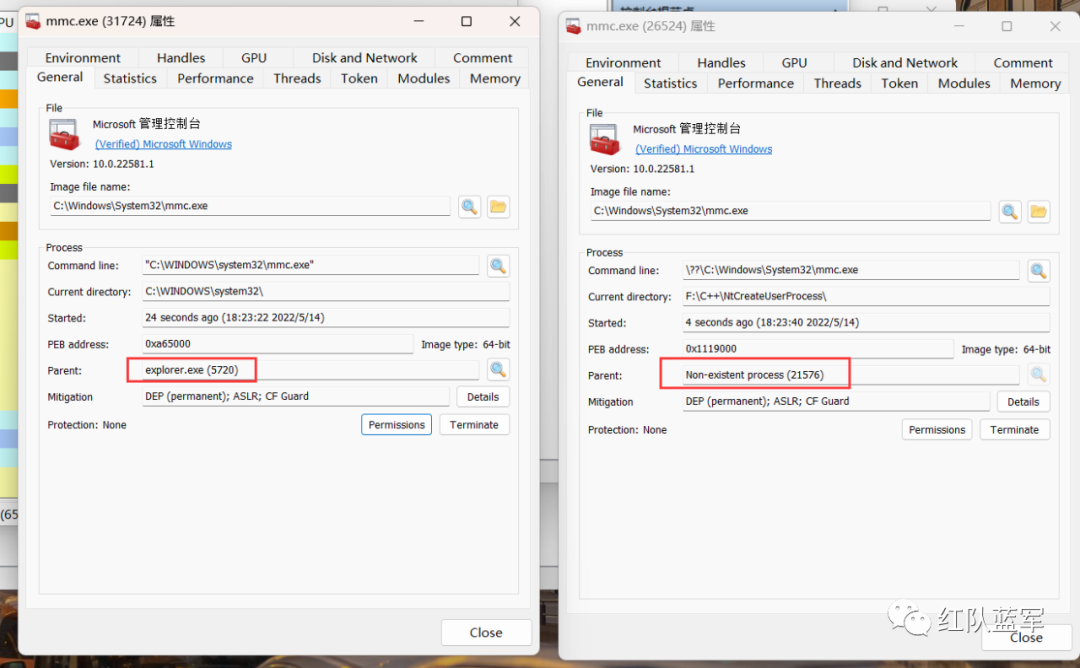
Task: Open Verified Microsoft Windows link in mmc.exe (31724) window
Action: [x=163, y=144]
